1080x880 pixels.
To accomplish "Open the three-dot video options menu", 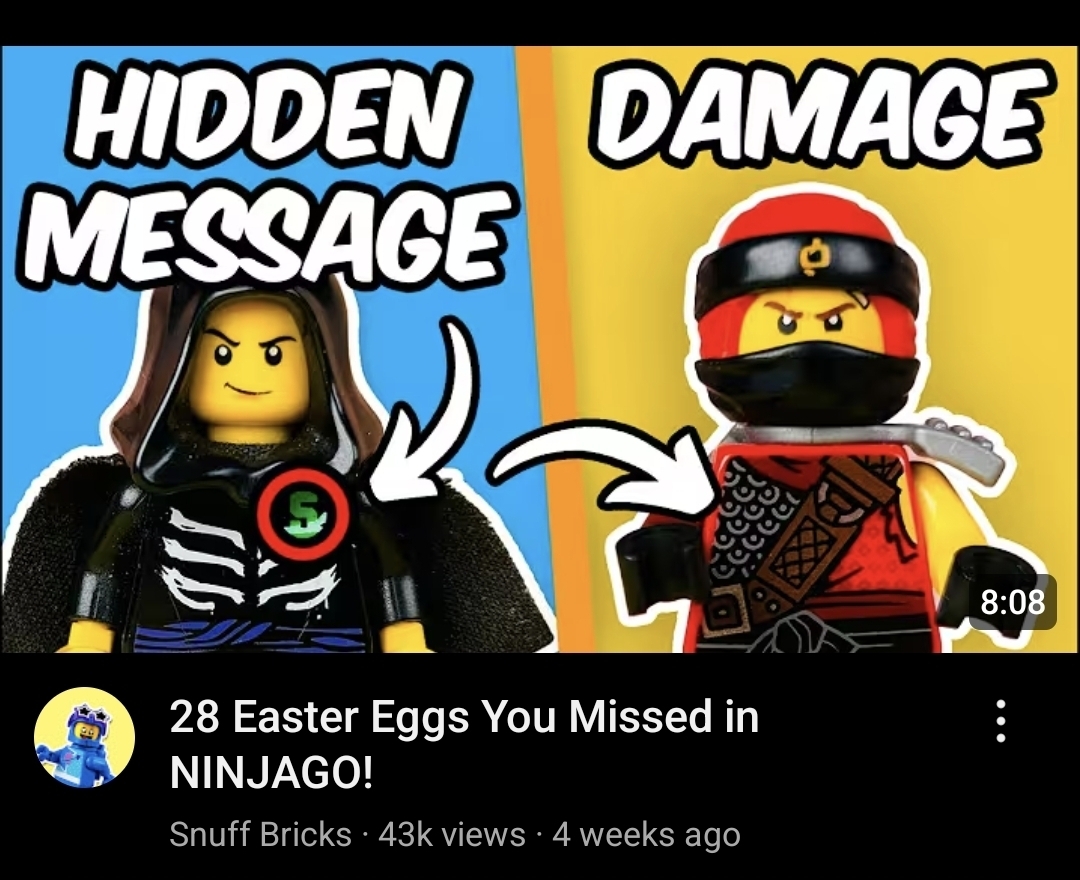I will pos(1001,722).
